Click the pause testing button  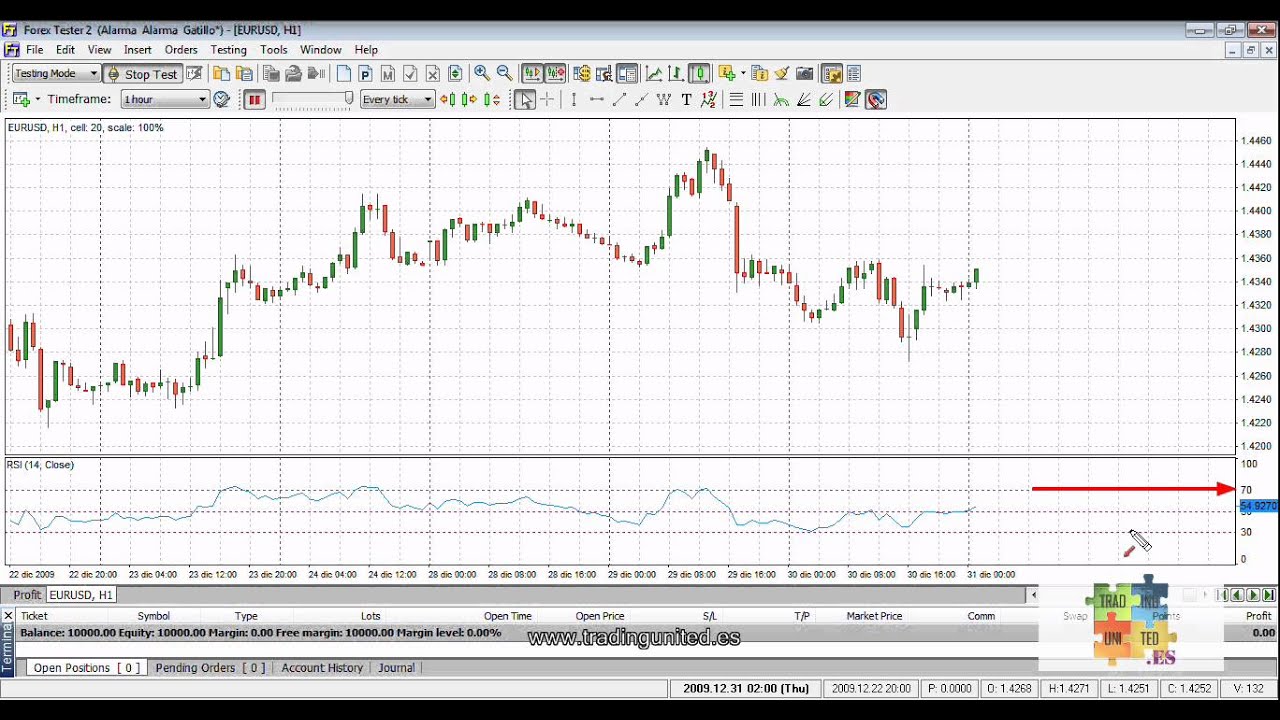point(255,99)
